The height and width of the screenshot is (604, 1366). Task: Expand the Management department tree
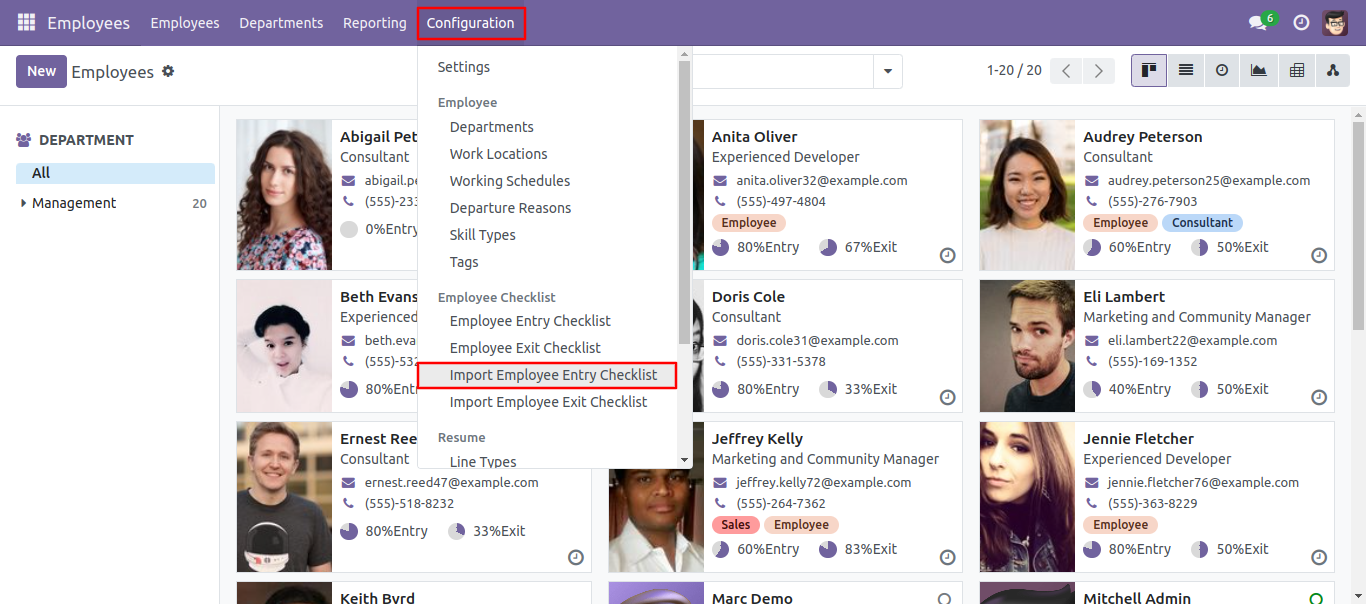pos(24,203)
